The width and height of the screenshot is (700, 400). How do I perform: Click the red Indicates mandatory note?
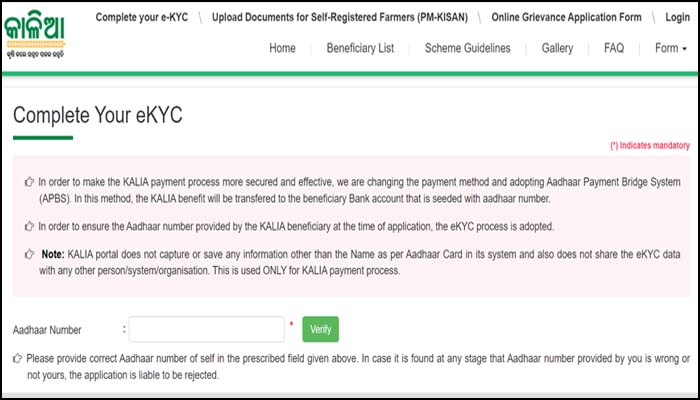[649, 146]
